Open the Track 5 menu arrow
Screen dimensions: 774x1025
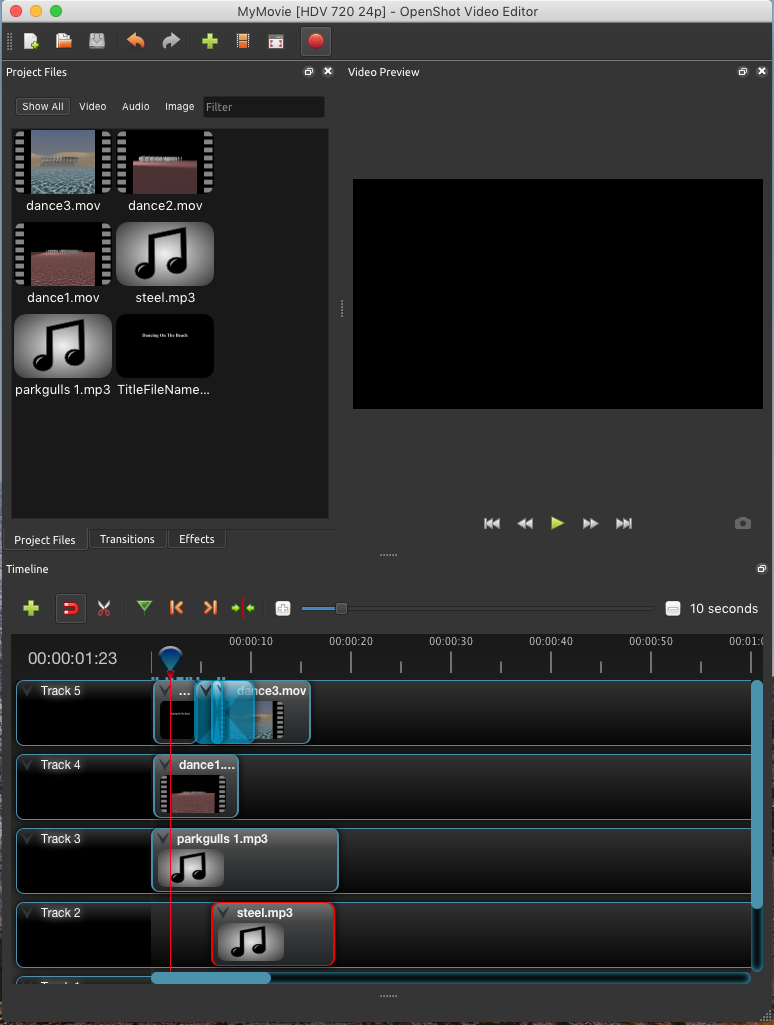click(x=27, y=690)
